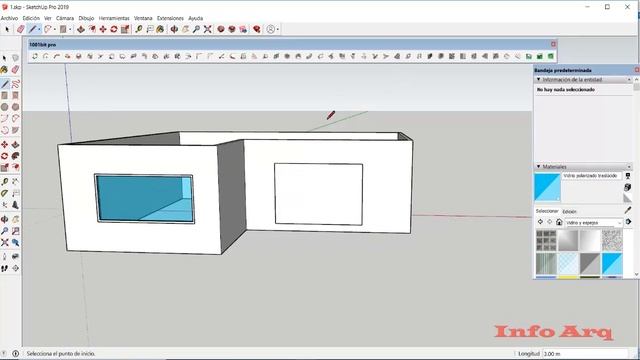This screenshot has width=640, height=360.
Task: Select the Tape Measure tool in top toolbar
Action: 139,29
